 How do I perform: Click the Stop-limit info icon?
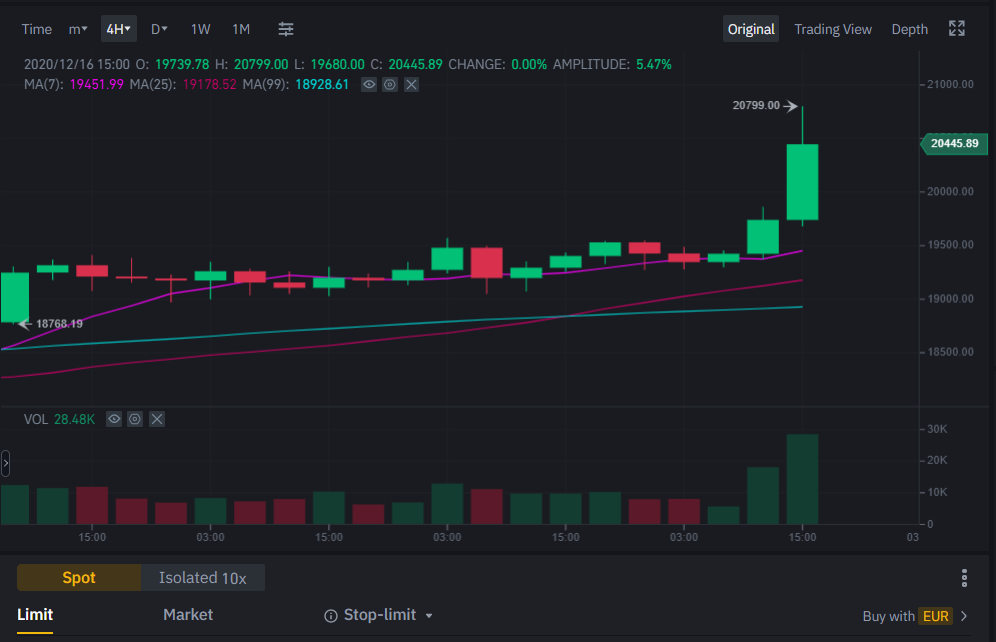point(330,616)
